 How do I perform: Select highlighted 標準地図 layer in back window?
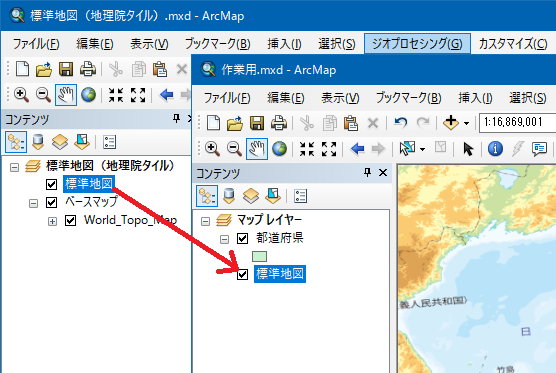(89, 184)
